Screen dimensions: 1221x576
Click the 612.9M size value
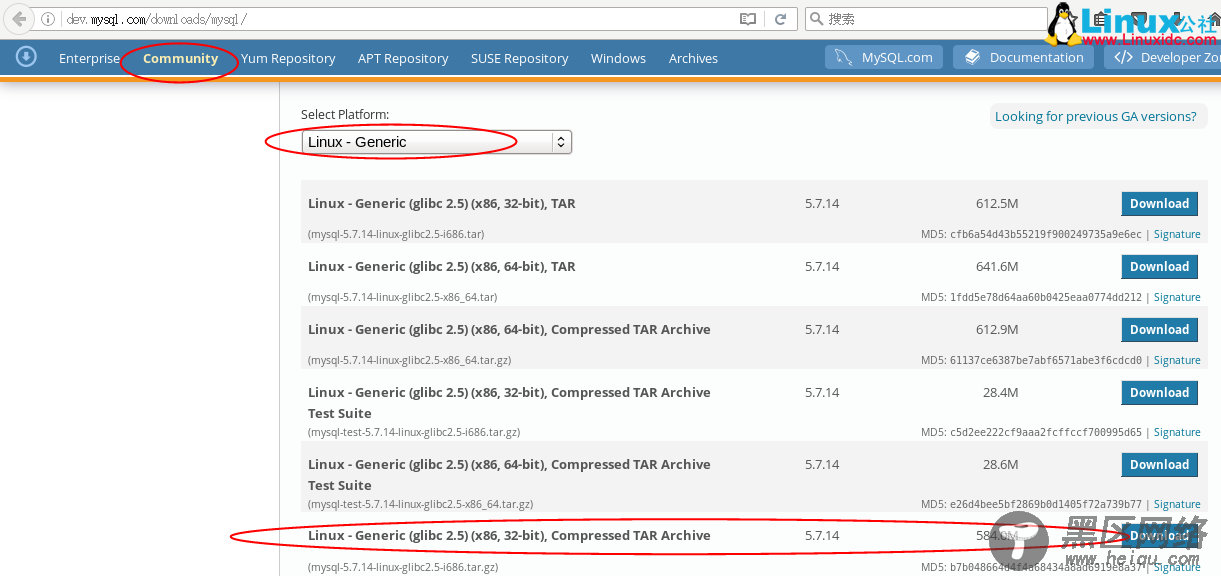coord(997,329)
